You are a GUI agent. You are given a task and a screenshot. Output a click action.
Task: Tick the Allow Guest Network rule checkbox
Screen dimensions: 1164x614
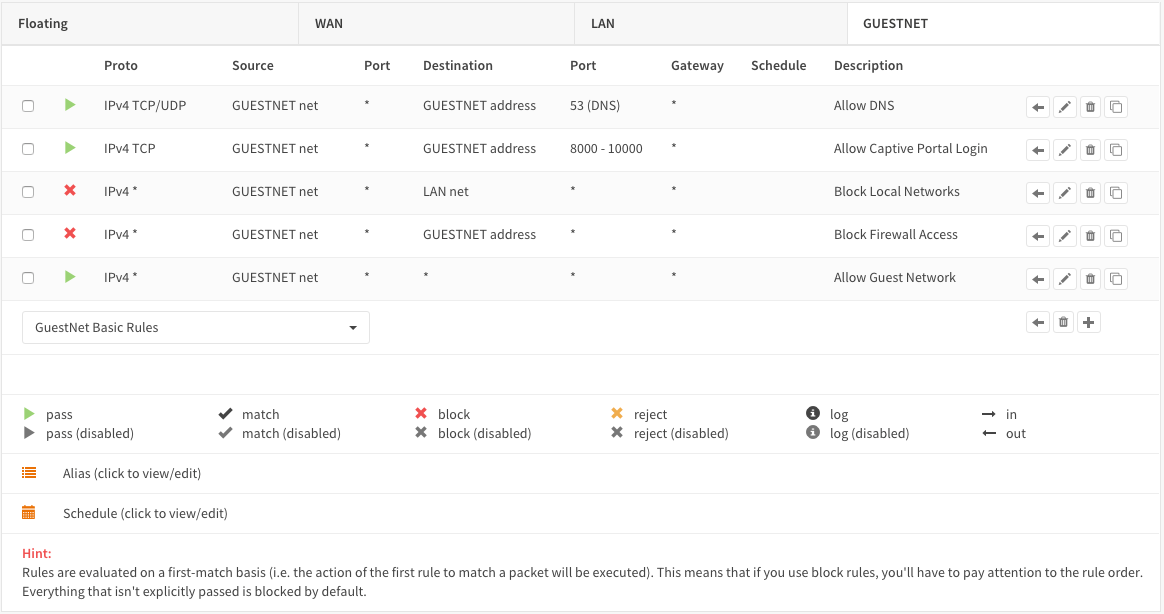click(x=28, y=278)
